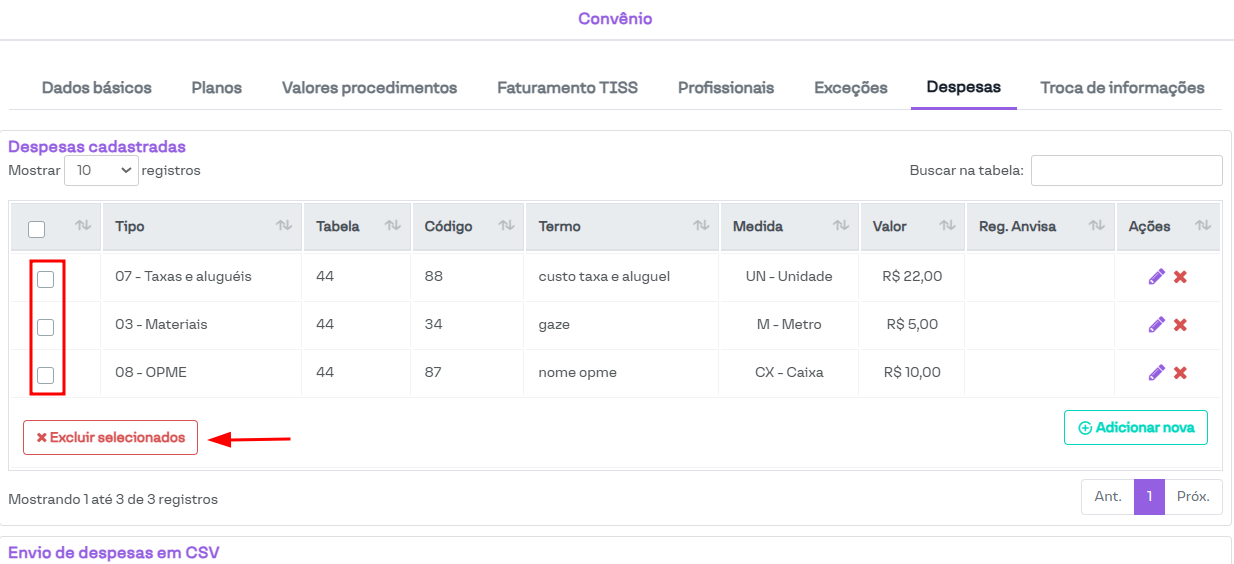Screen dimensions: 1234x564
Task: Click Excluir selecionados button
Action: coord(110,438)
